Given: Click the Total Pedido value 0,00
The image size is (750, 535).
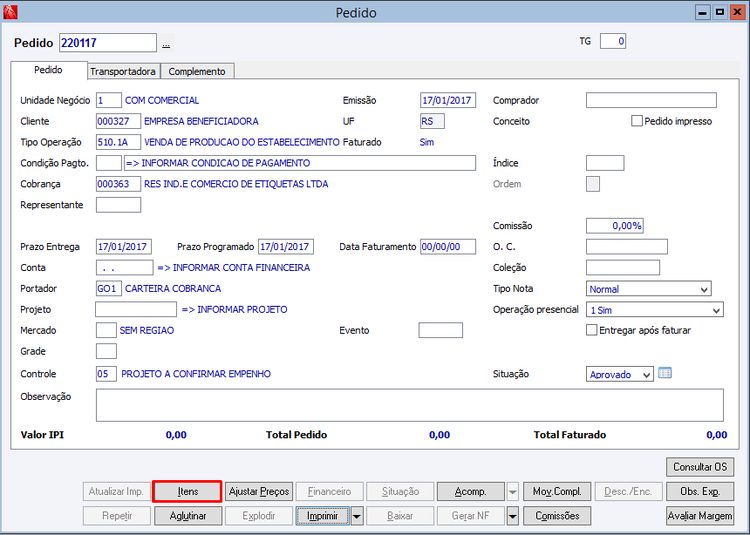Looking at the screenshot, I should coord(439,435).
